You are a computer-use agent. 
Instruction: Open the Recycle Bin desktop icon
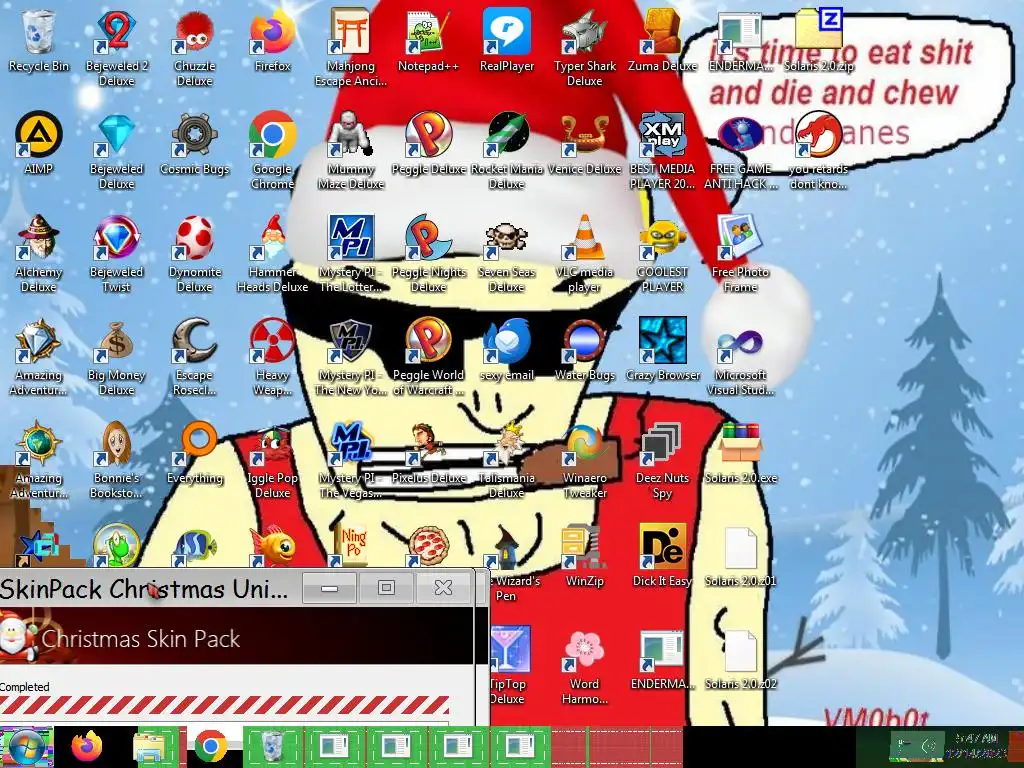(x=39, y=41)
